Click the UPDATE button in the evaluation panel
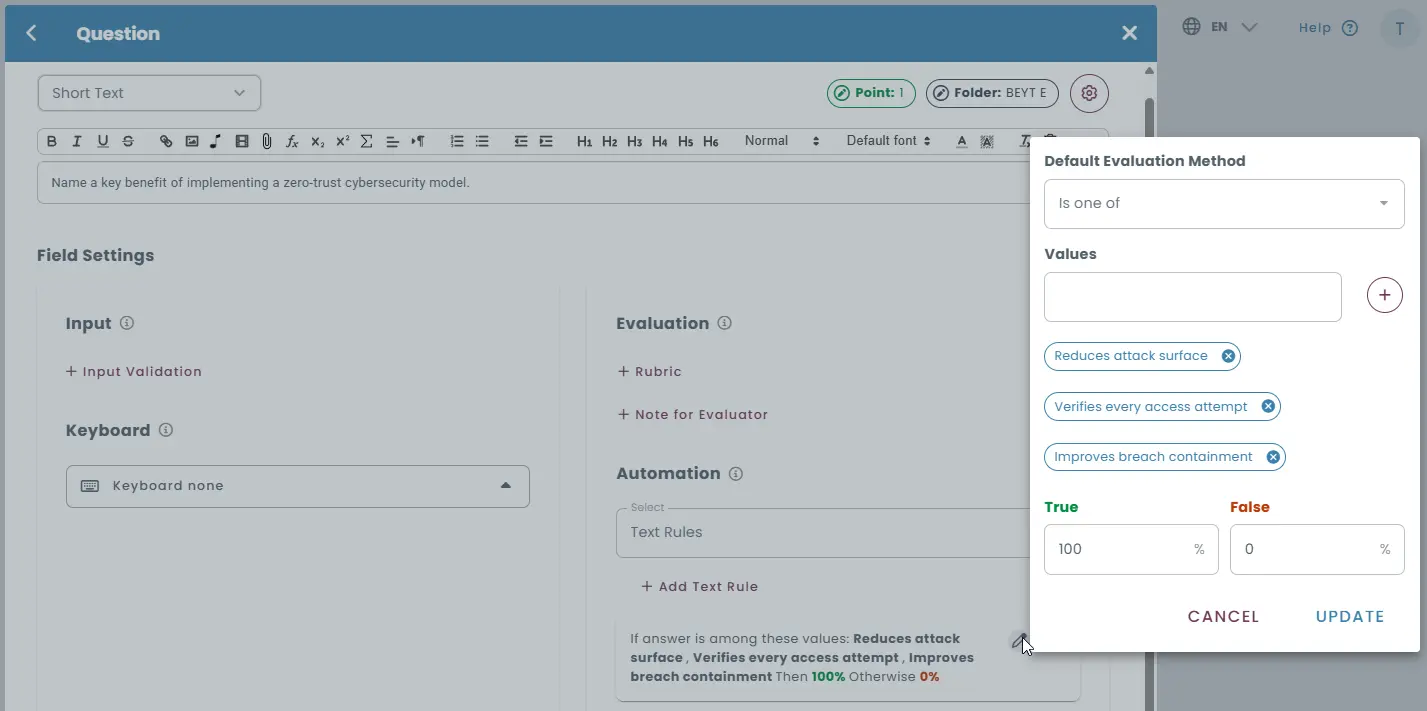The width and height of the screenshot is (1427, 711). (x=1349, y=616)
